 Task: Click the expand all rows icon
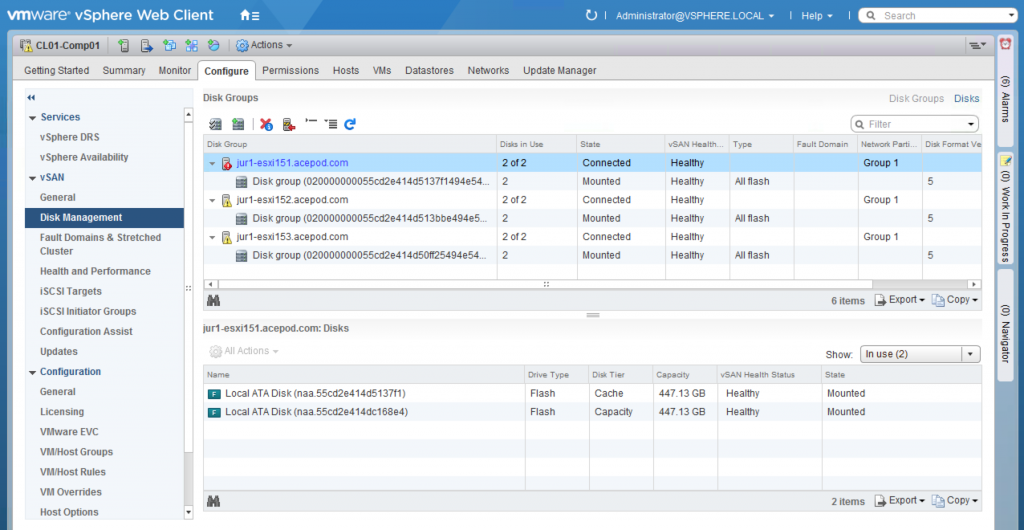pyautogui.click(x=330, y=123)
